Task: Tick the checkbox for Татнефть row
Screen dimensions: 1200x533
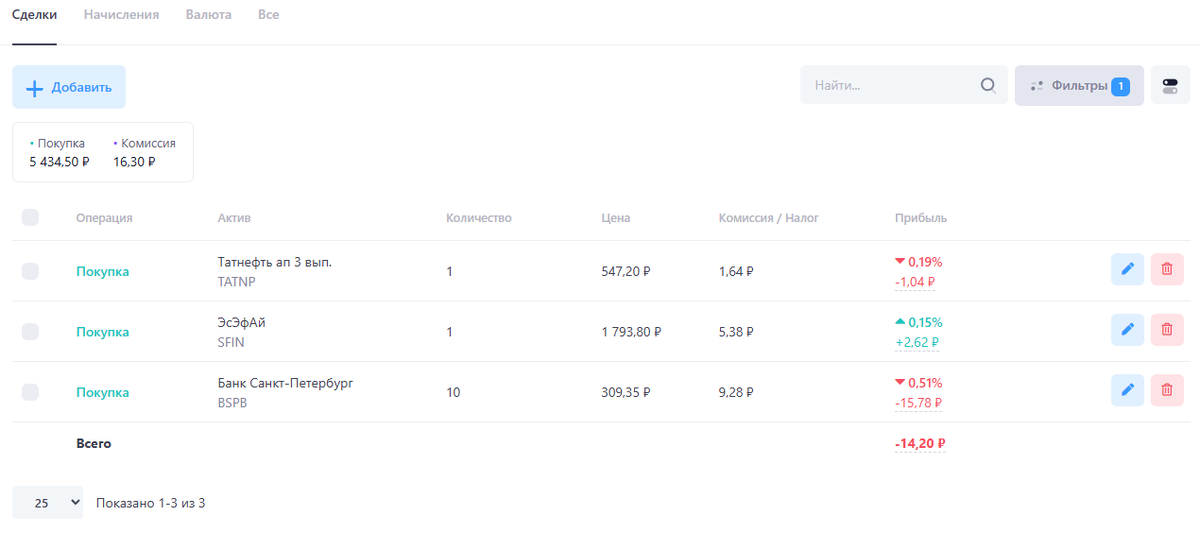Action: click(30, 271)
